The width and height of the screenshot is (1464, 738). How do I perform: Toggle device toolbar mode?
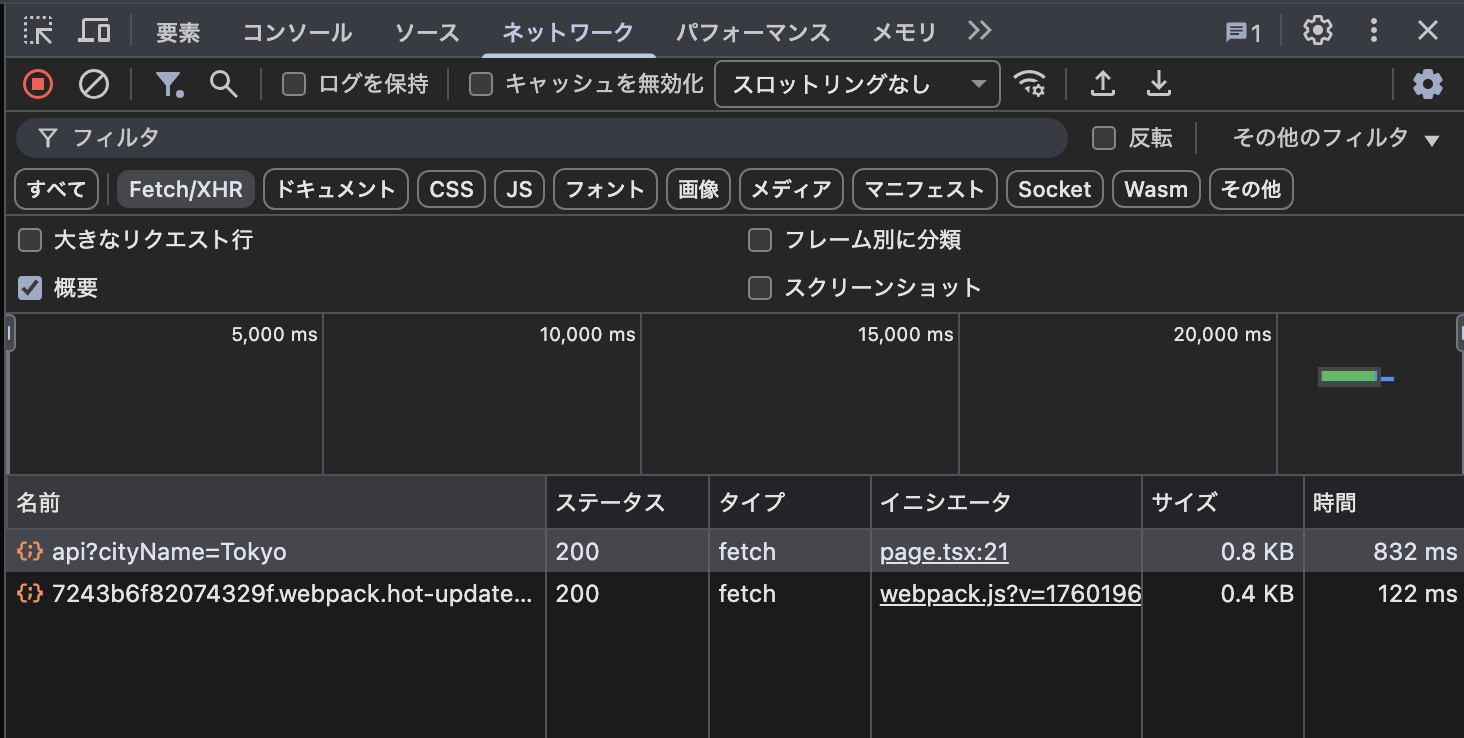coord(94,30)
